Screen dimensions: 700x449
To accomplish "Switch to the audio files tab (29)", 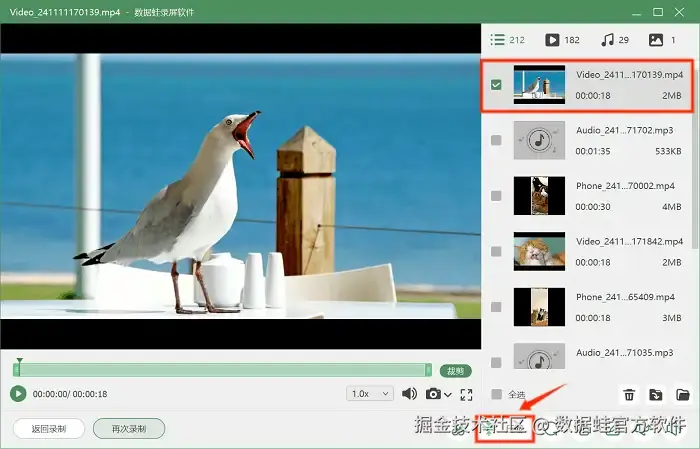I will [615, 40].
